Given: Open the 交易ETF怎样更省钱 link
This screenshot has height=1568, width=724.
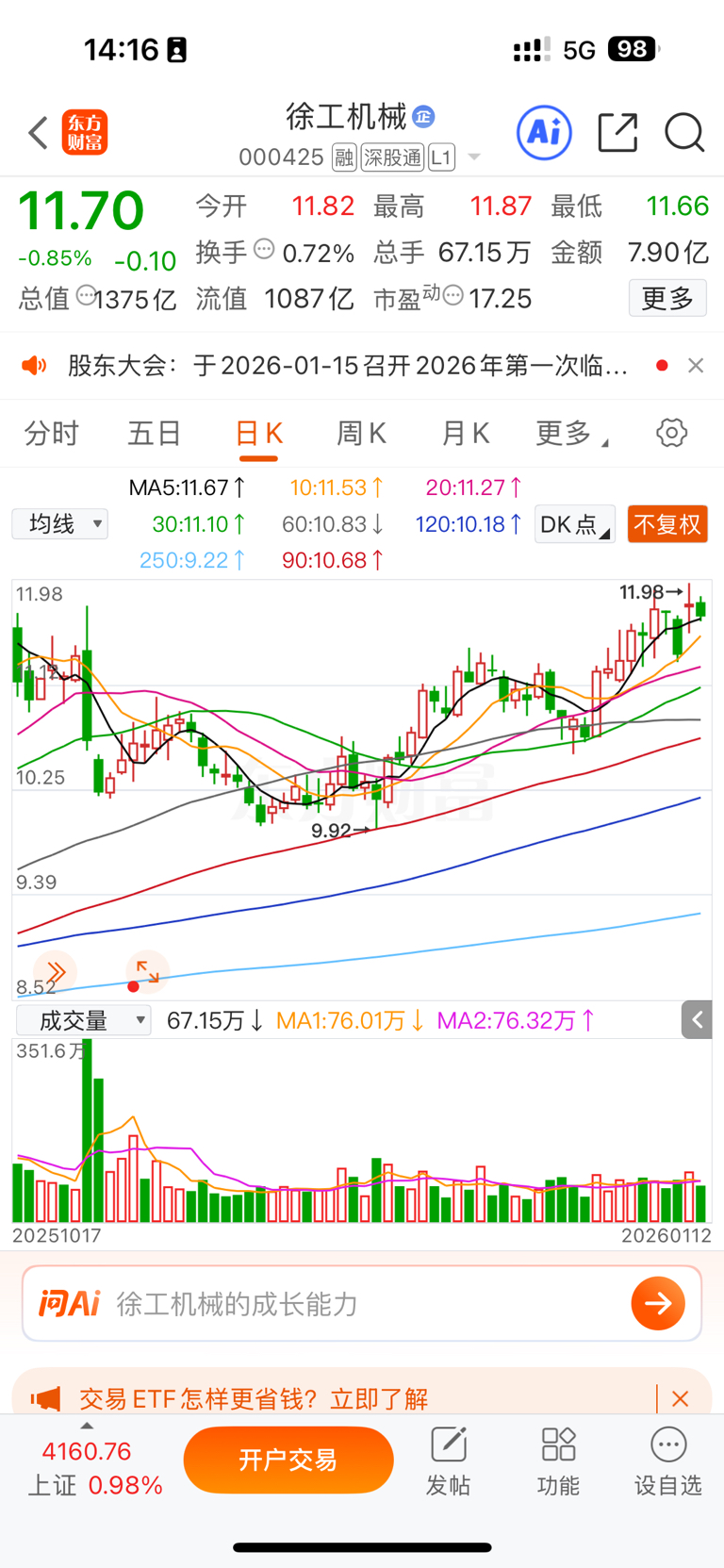Looking at the screenshot, I should click(x=254, y=1399).
